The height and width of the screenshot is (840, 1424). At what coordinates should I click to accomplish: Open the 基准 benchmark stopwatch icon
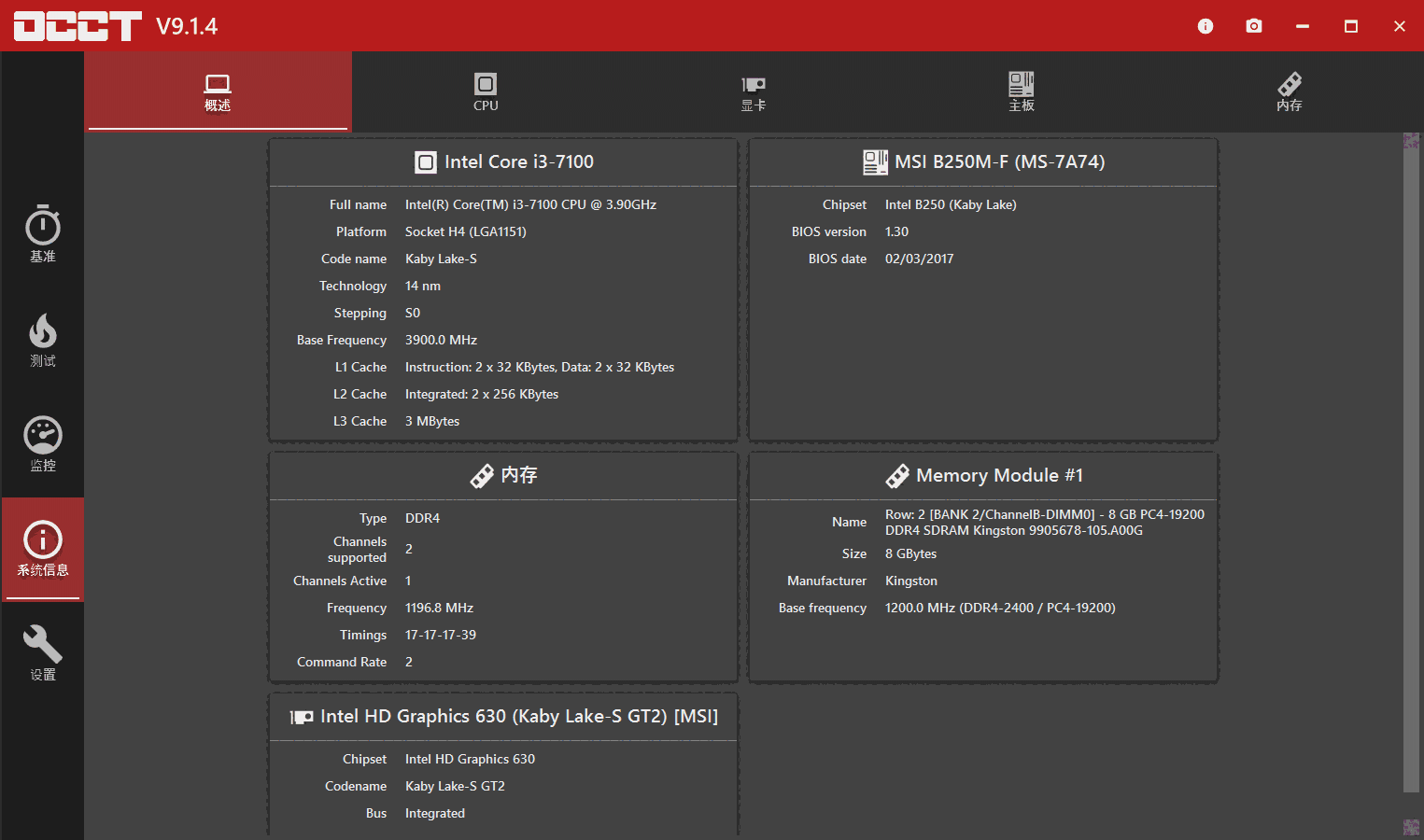pos(43,233)
